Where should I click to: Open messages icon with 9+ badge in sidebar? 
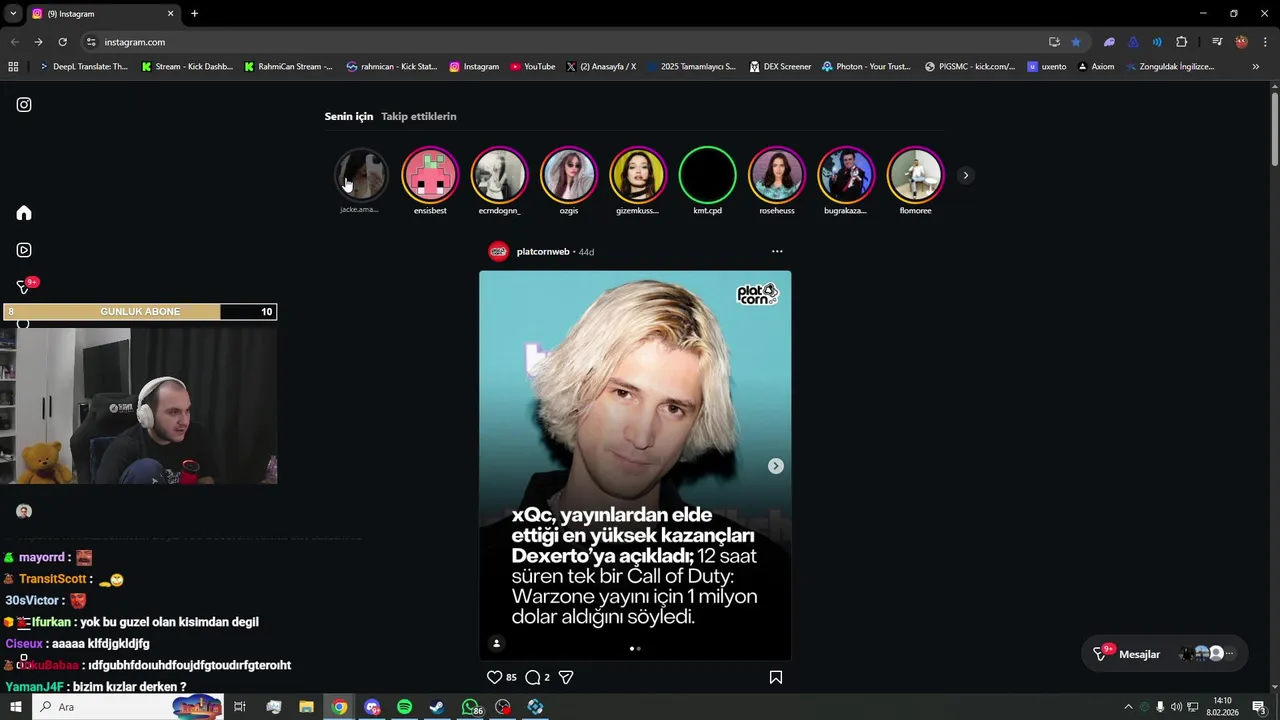(24, 286)
